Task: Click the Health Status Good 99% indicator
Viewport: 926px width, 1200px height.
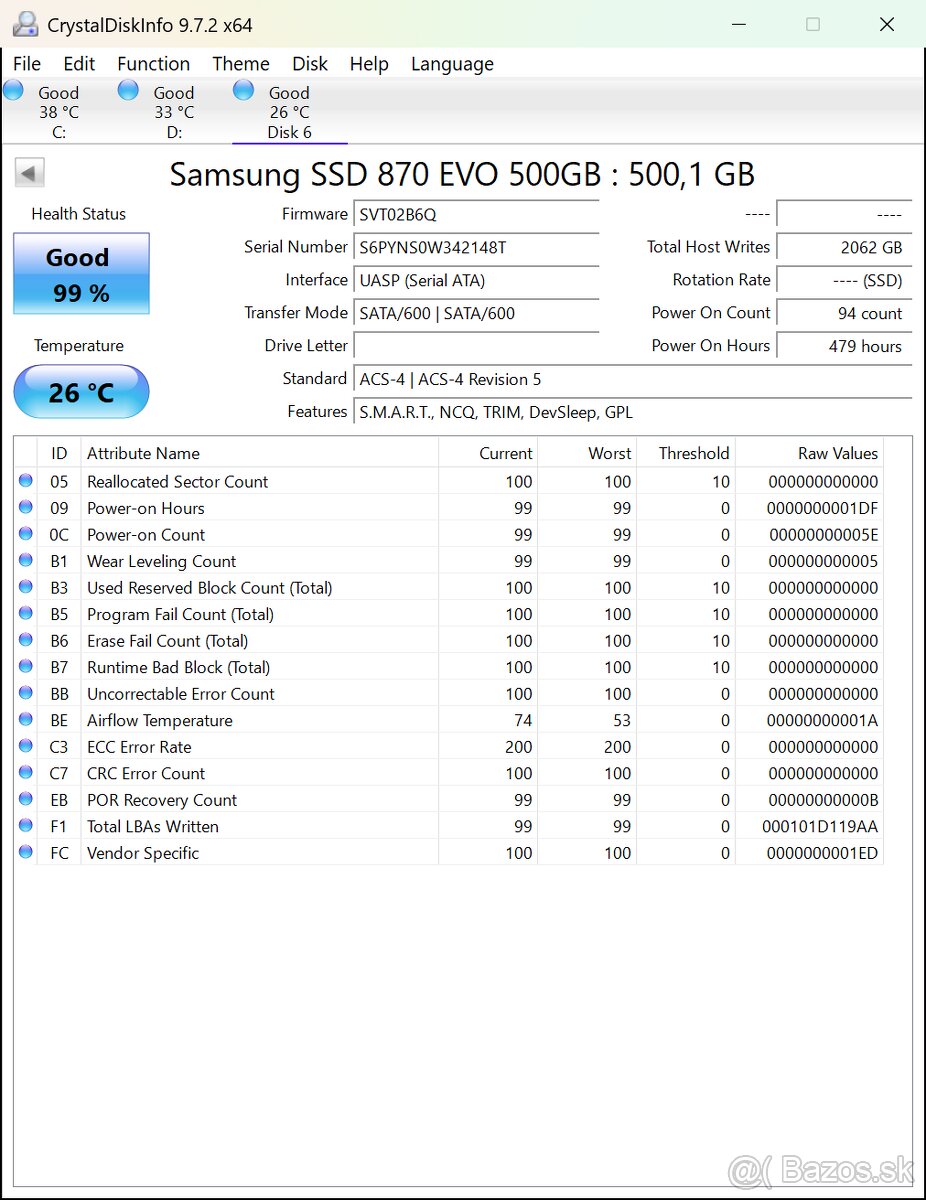Action: tap(80, 273)
